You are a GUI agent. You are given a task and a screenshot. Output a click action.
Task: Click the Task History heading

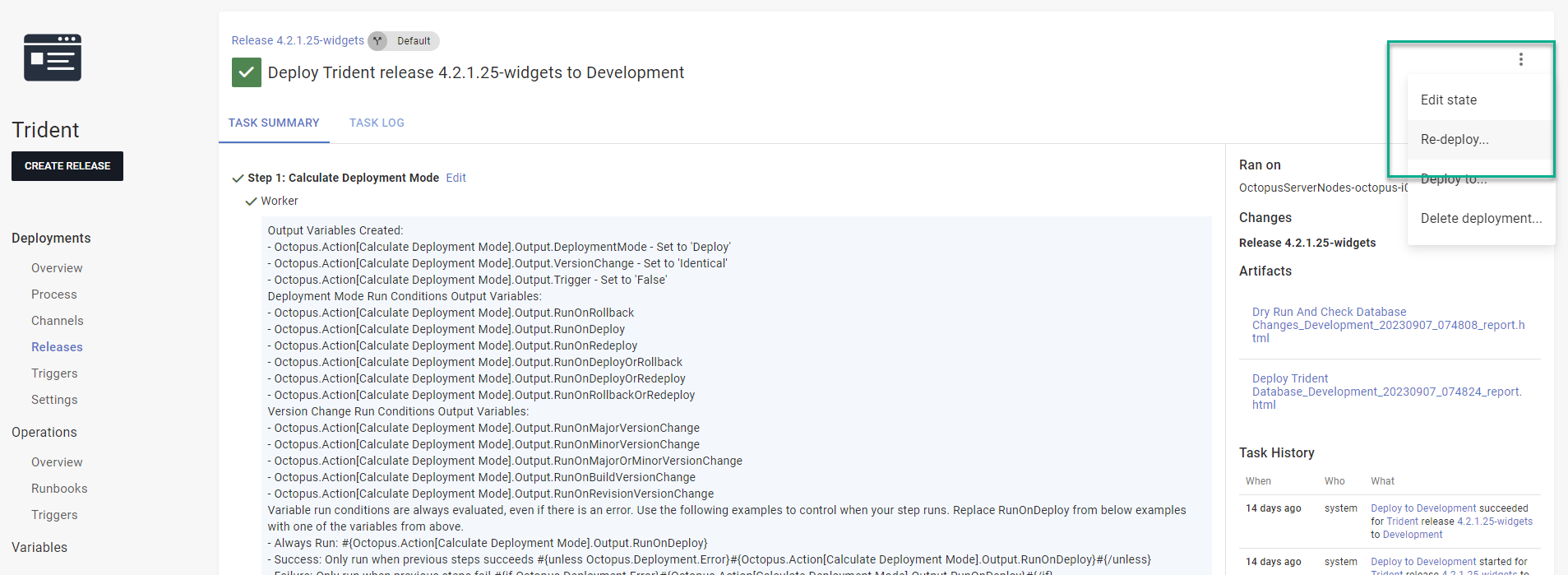1277,452
